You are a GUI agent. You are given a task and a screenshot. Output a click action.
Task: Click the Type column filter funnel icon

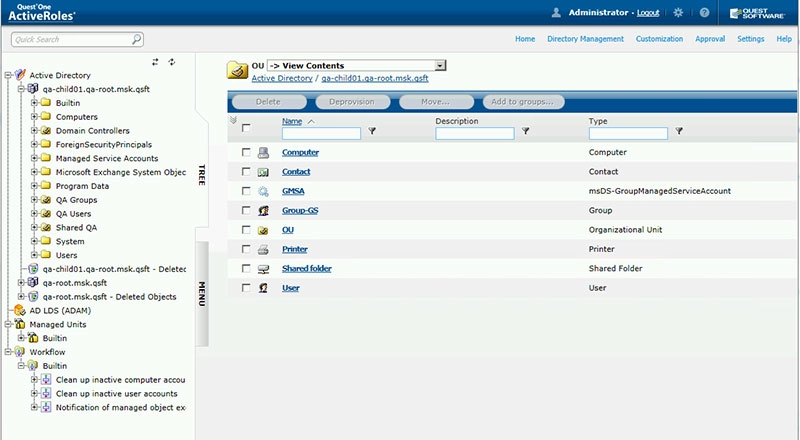[679, 131]
